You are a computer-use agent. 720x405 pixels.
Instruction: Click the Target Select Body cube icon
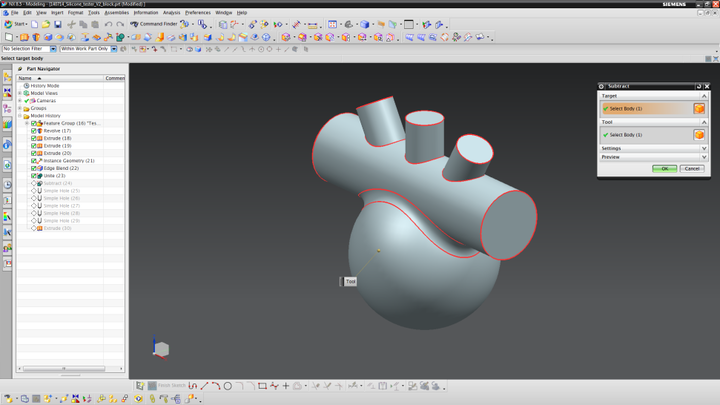(x=699, y=108)
